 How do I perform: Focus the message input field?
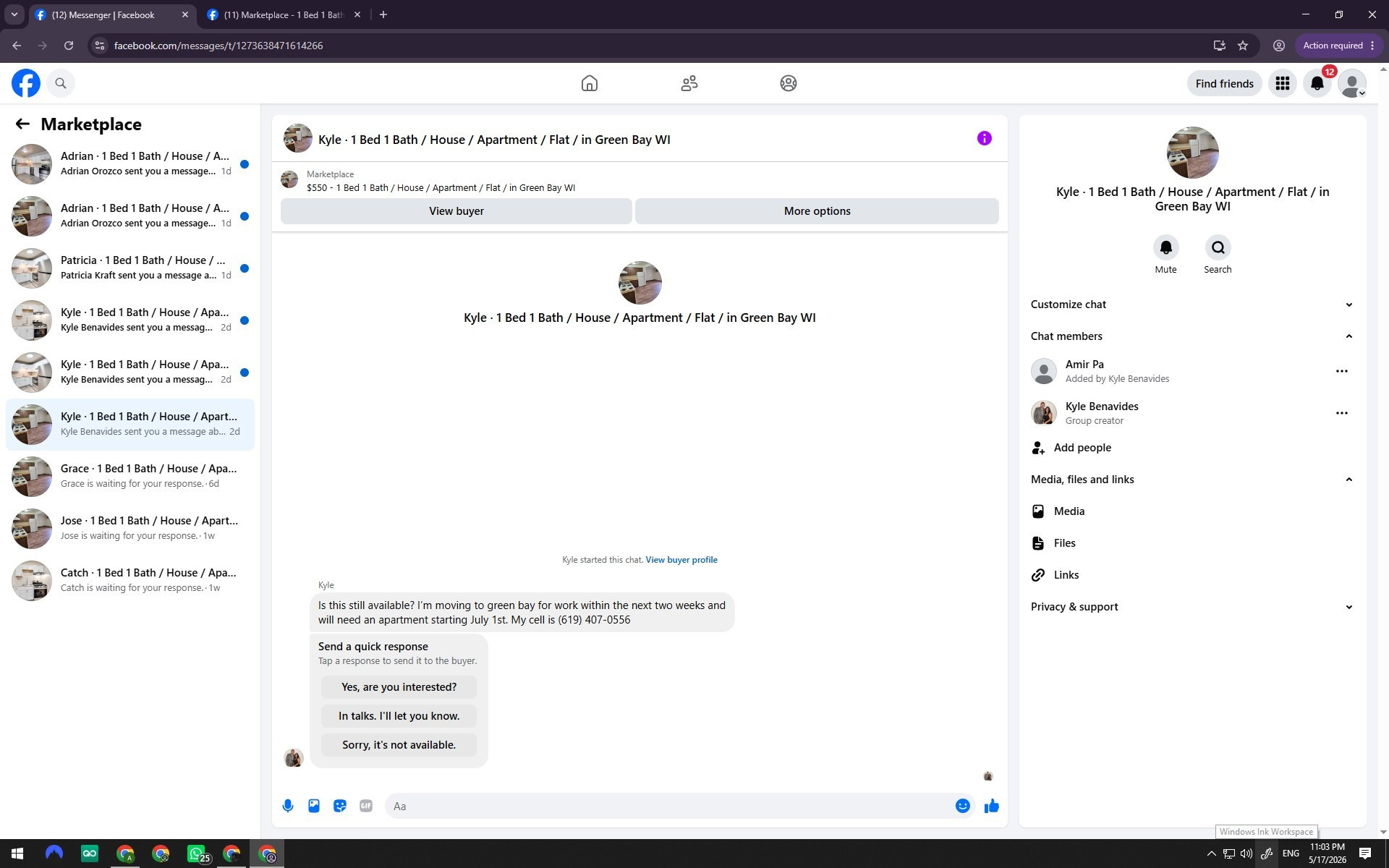(x=670, y=806)
